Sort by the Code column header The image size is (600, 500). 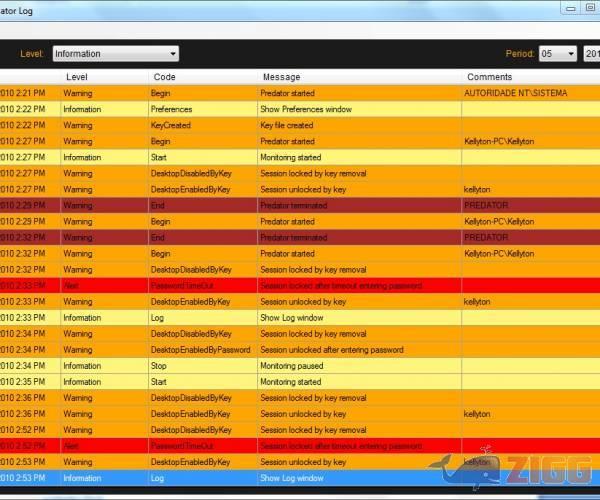[164, 77]
